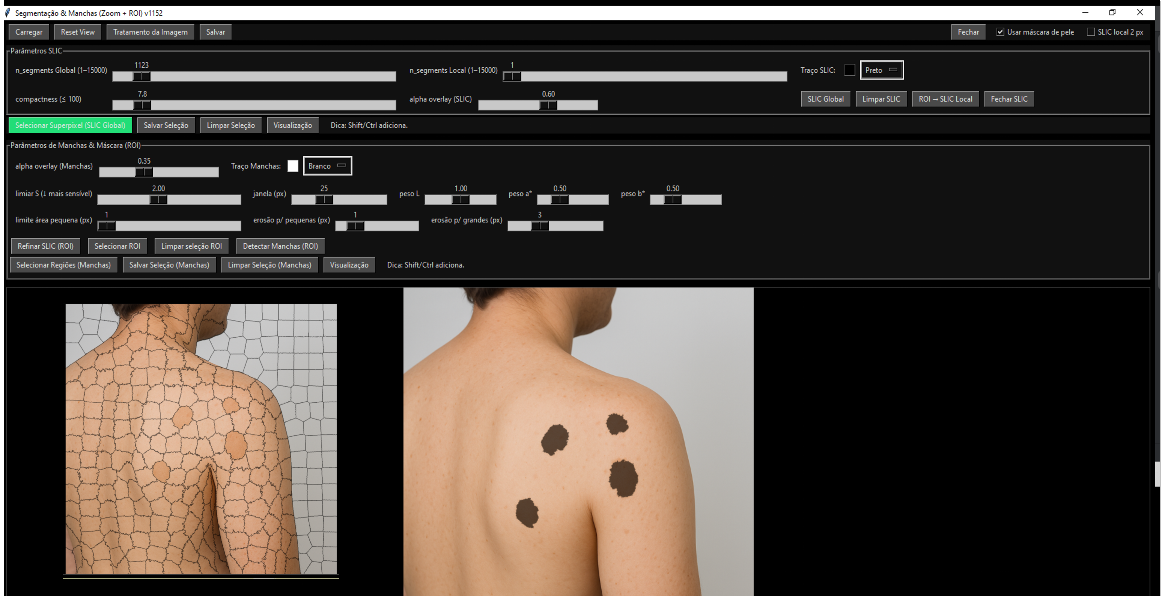Run the SLIC Global segmentation button

[x=826, y=99]
